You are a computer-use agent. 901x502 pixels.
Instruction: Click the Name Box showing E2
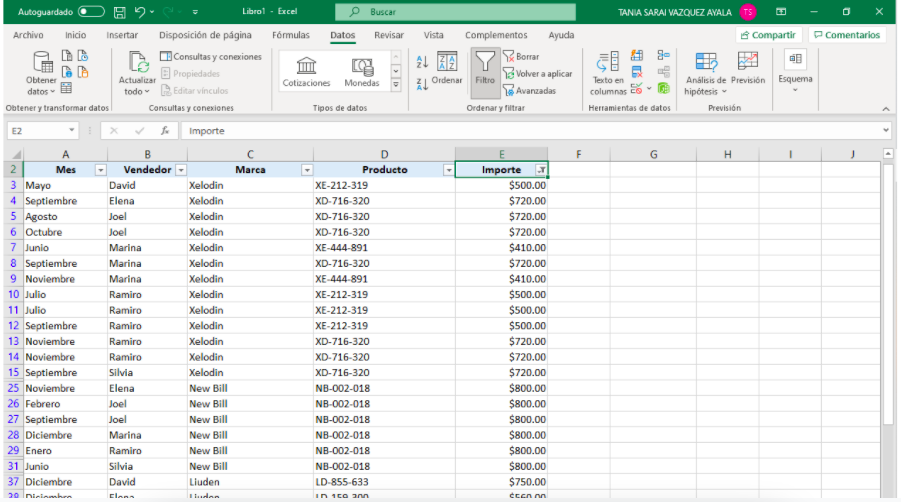(x=43, y=131)
